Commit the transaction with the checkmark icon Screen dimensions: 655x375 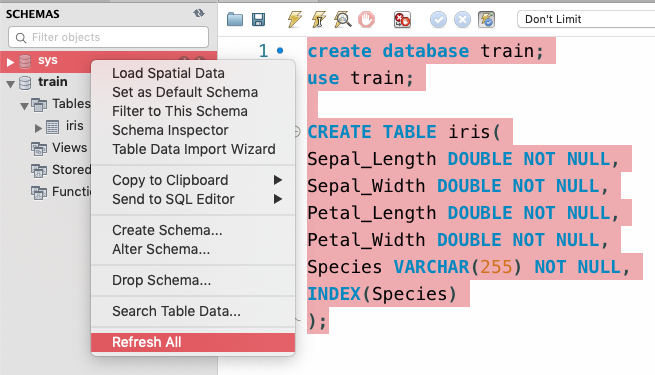click(438, 19)
